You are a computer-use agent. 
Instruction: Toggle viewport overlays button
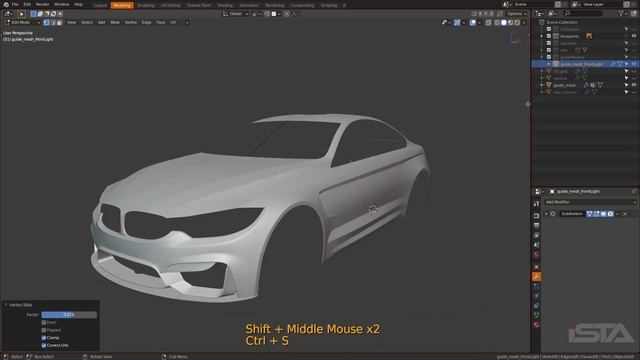tap(472, 23)
